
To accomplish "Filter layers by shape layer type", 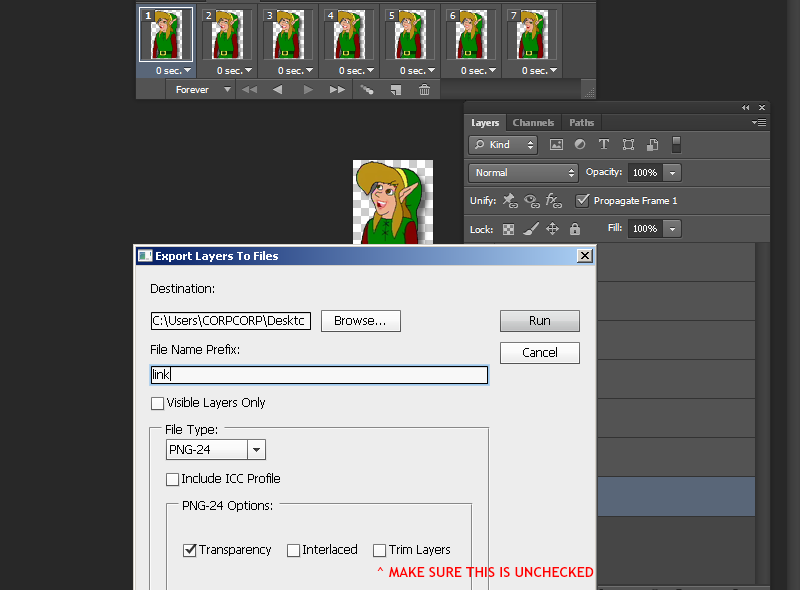I will (629, 144).
